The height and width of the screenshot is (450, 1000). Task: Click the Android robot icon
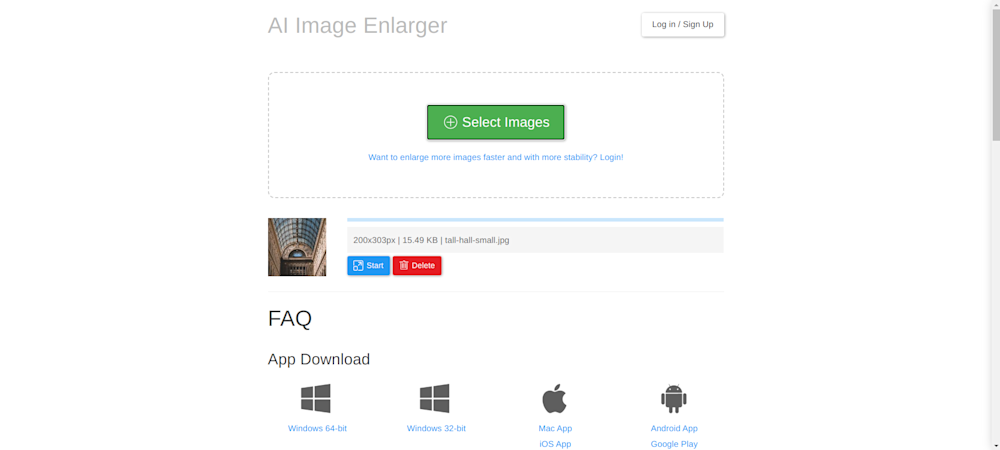[x=673, y=398]
